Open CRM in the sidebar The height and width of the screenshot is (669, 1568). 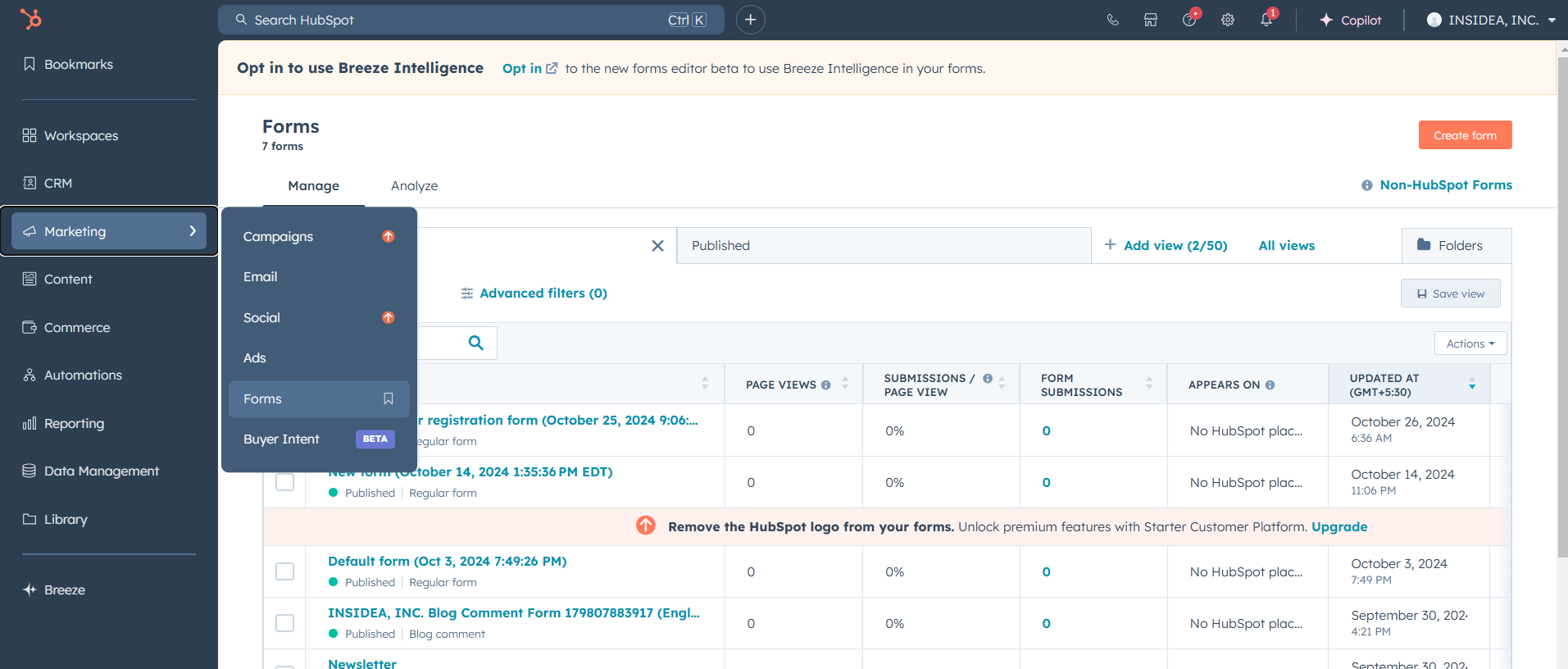pos(48,183)
